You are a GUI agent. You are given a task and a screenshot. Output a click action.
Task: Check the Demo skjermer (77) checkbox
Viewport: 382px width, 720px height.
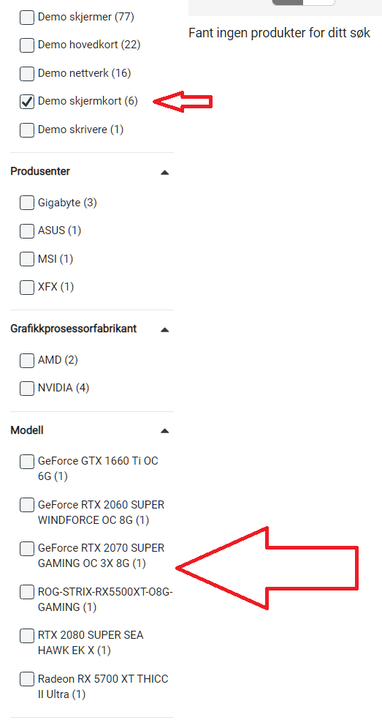pyautogui.click(x=27, y=18)
